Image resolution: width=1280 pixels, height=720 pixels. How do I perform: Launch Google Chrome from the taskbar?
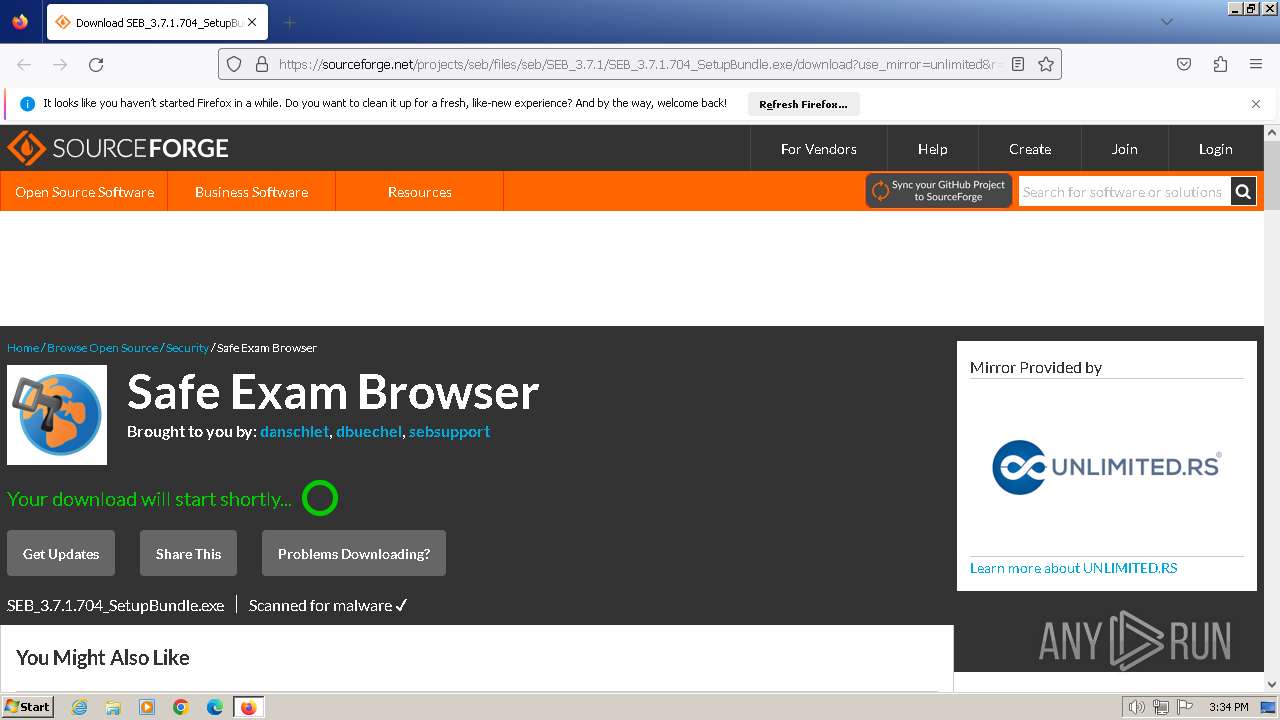[x=181, y=707]
